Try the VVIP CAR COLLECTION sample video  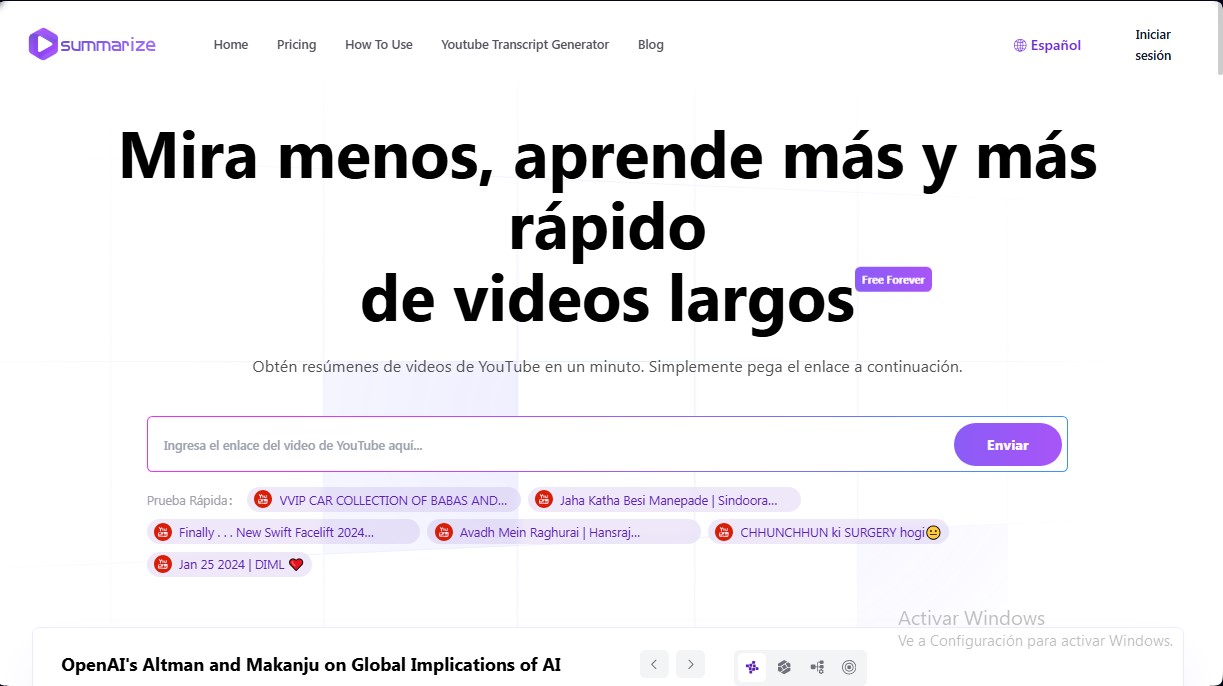pos(384,500)
